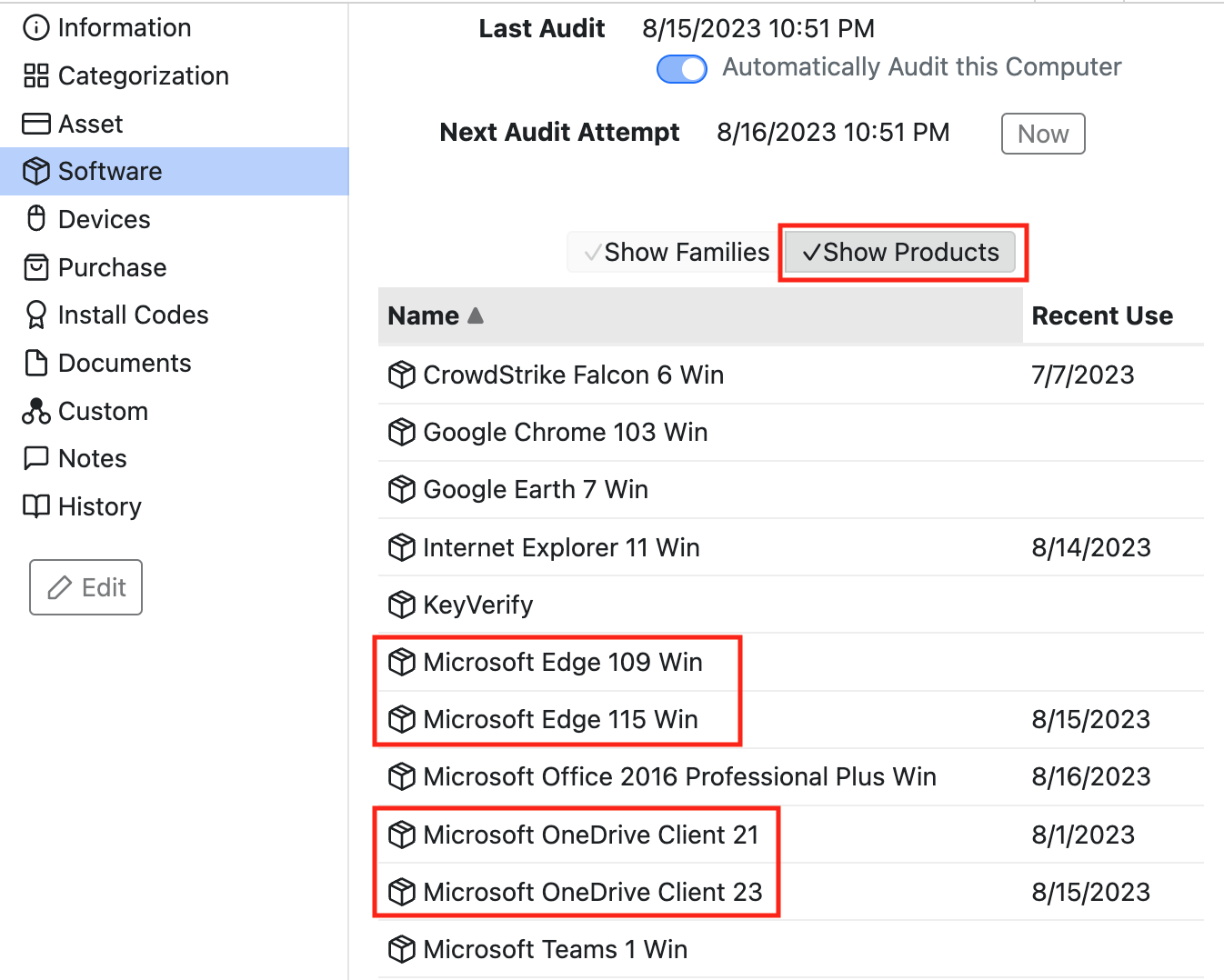Open the Notes section
1224x980 pixels.
175,458
